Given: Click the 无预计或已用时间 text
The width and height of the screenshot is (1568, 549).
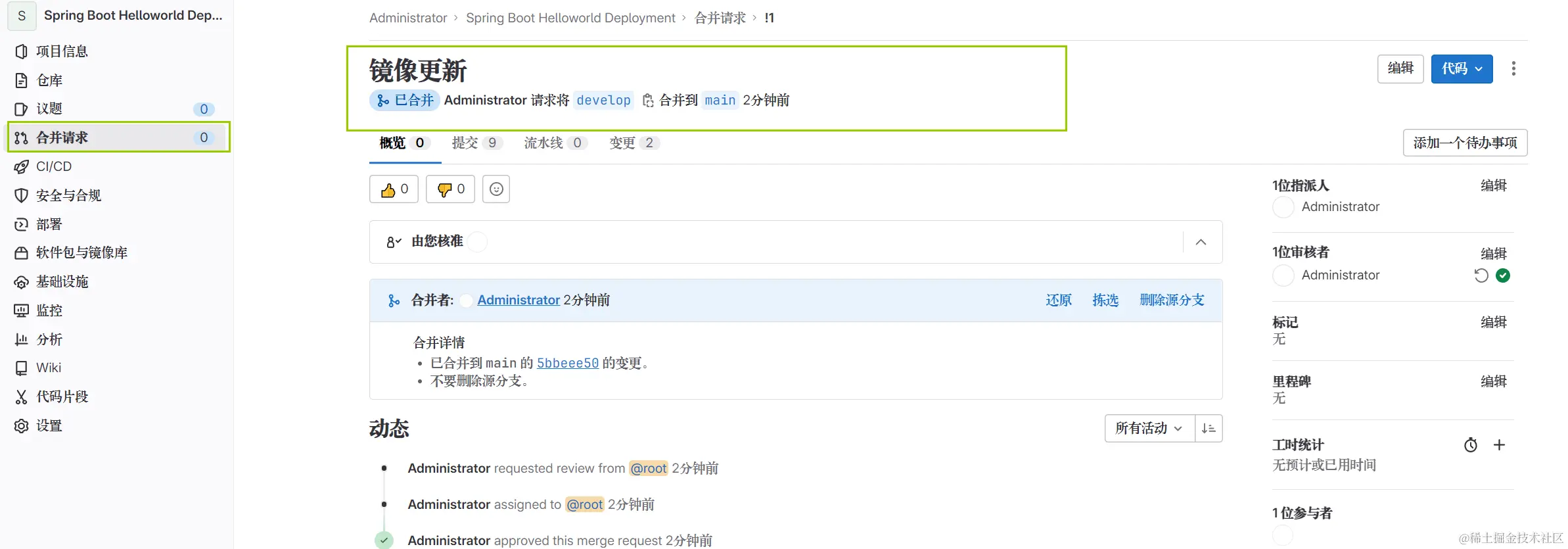Looking at the screenshot, I should pos(1324,465).
